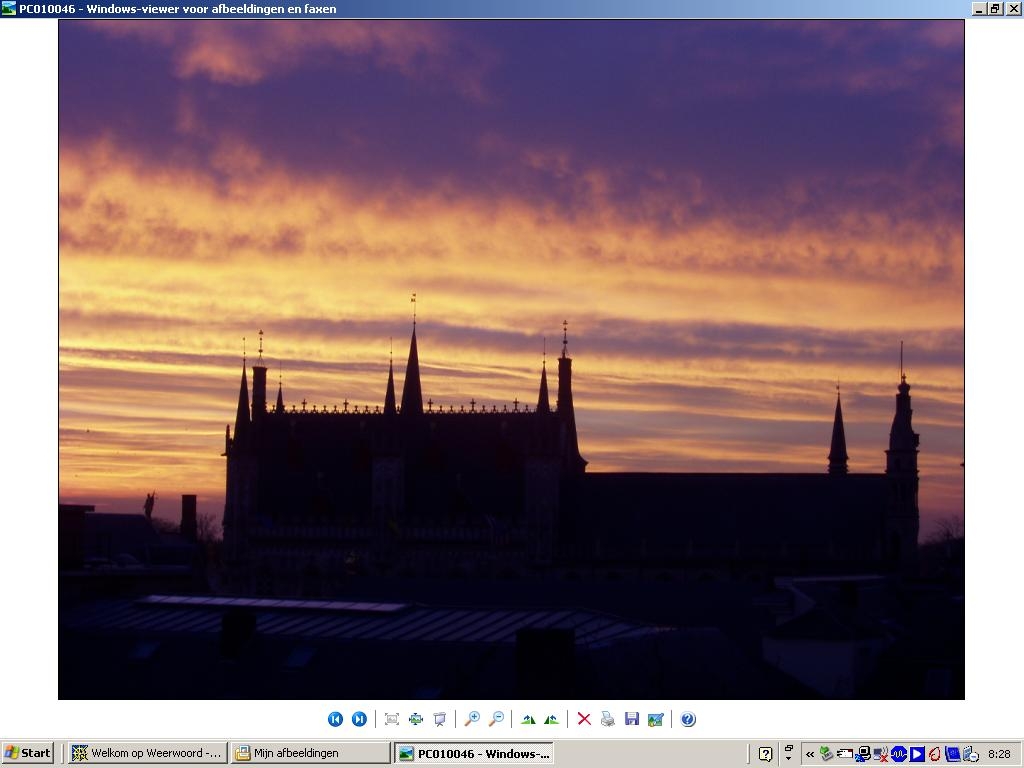
Task: Zoom out with the minus magnifier
Action: 496,719
